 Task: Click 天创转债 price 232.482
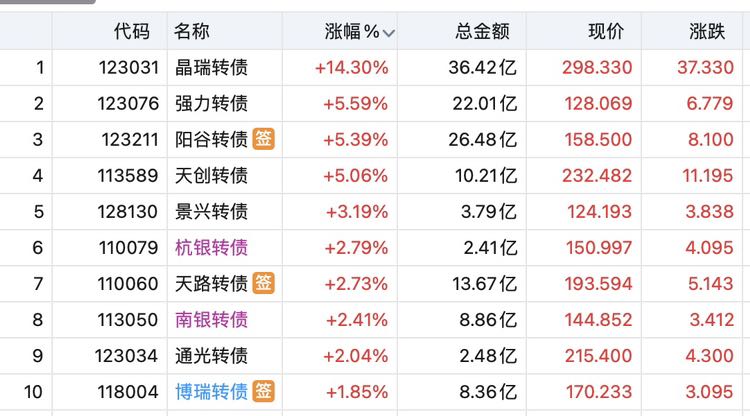[x=597, y=175]
